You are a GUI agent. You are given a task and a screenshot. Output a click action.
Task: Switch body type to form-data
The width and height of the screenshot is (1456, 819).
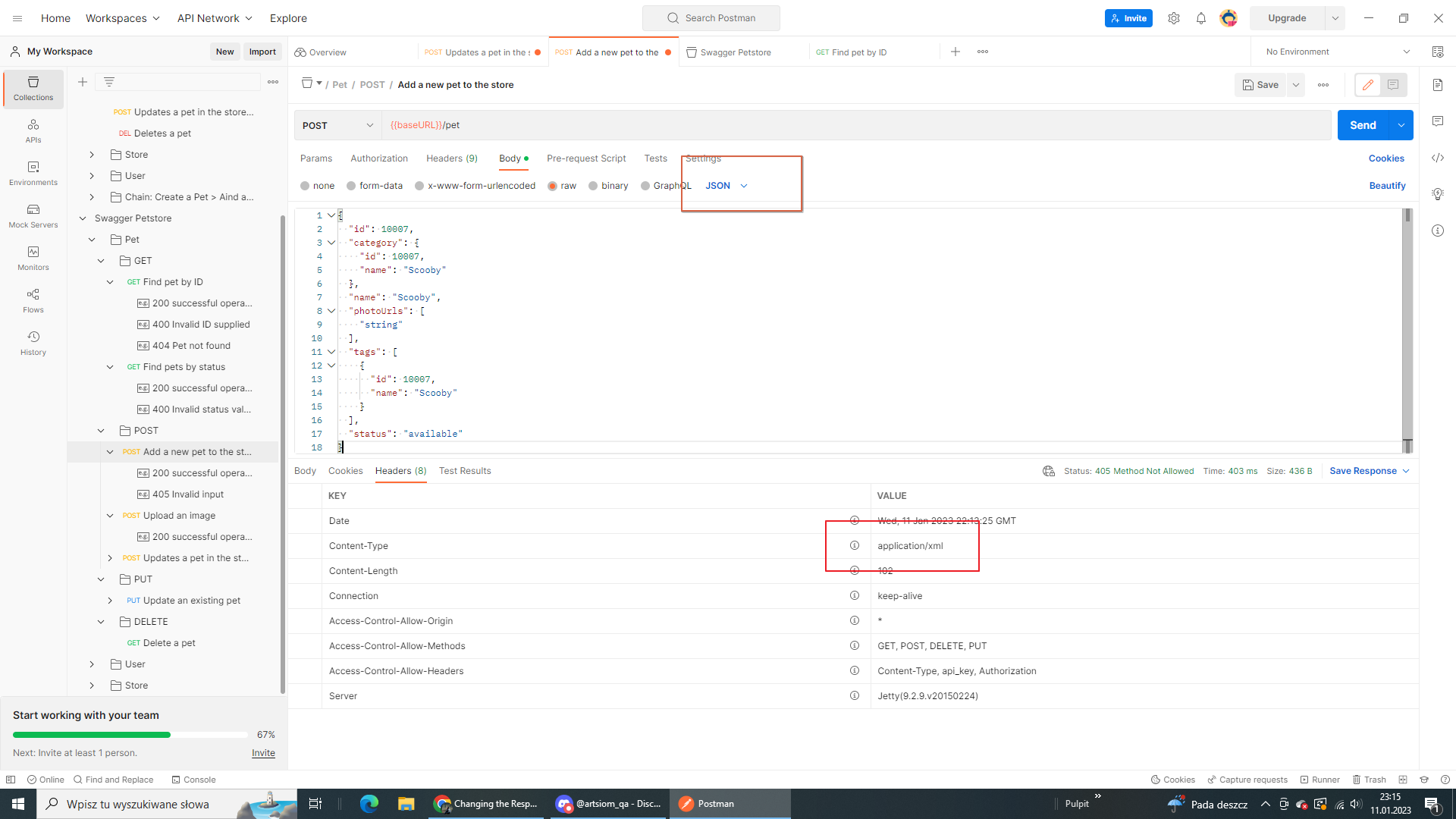tap(374, 186)
